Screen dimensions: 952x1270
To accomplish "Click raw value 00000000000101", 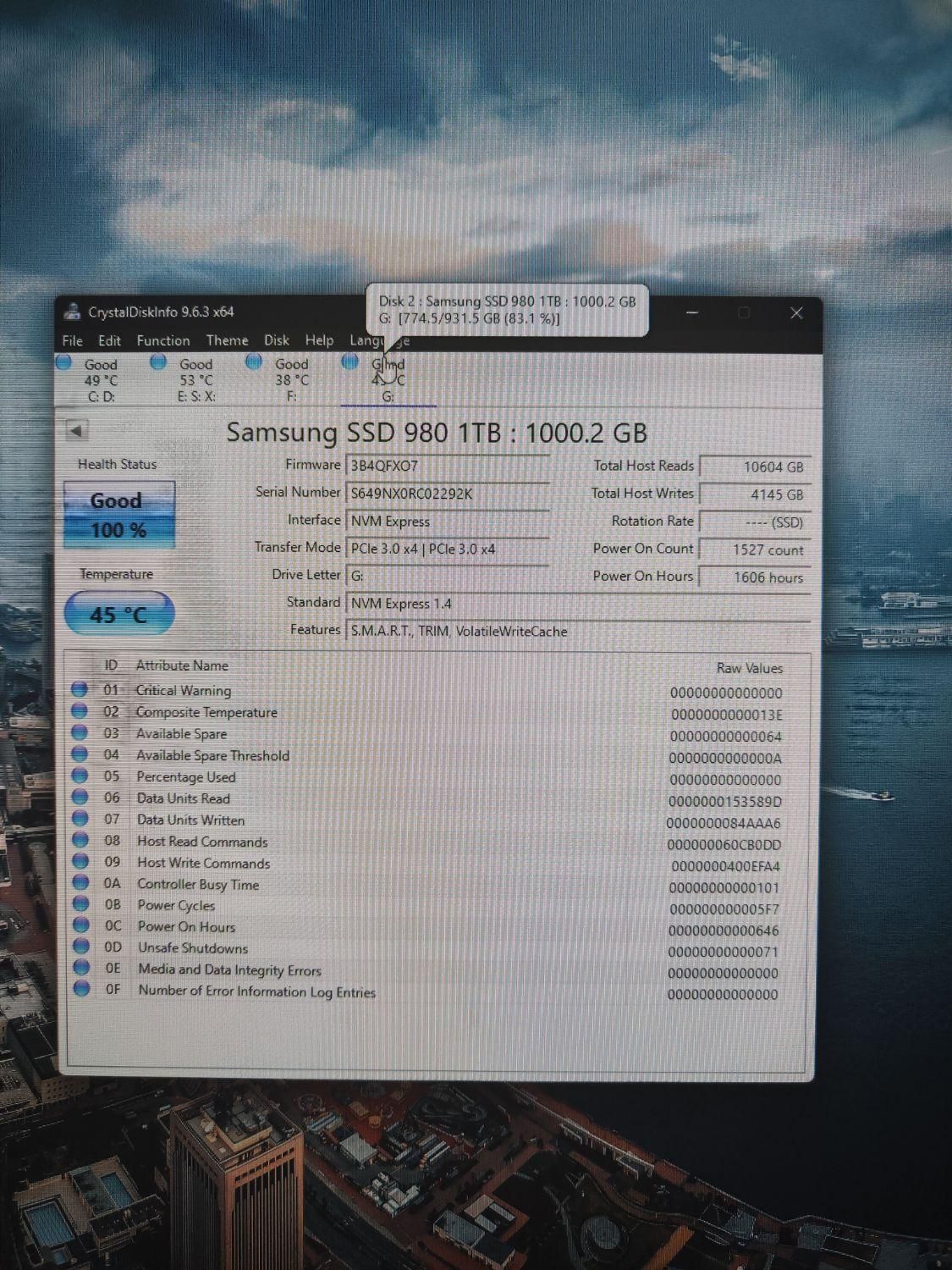I will click(724, 888).
